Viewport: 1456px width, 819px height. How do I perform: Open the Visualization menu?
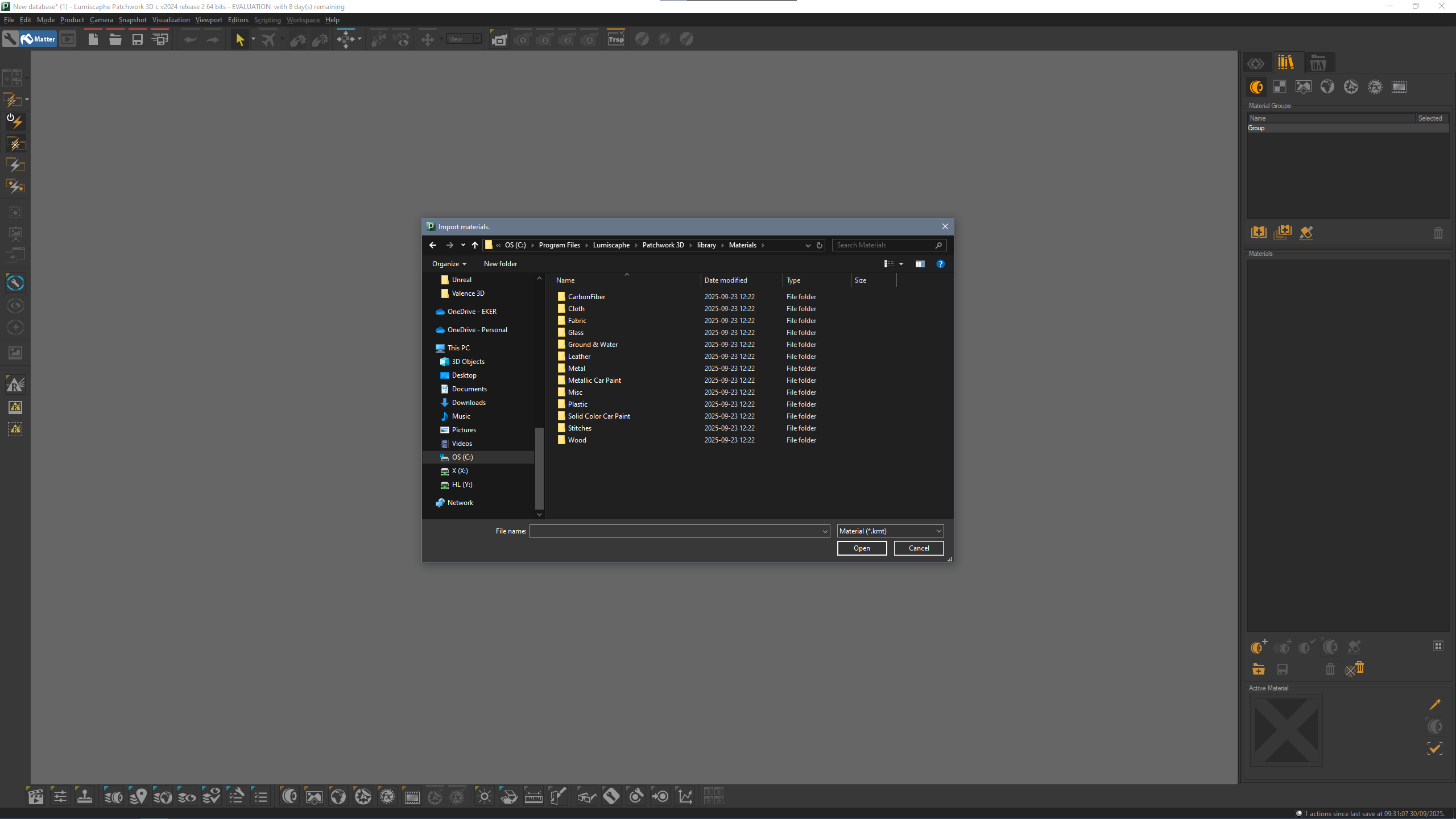click(171, 20)
